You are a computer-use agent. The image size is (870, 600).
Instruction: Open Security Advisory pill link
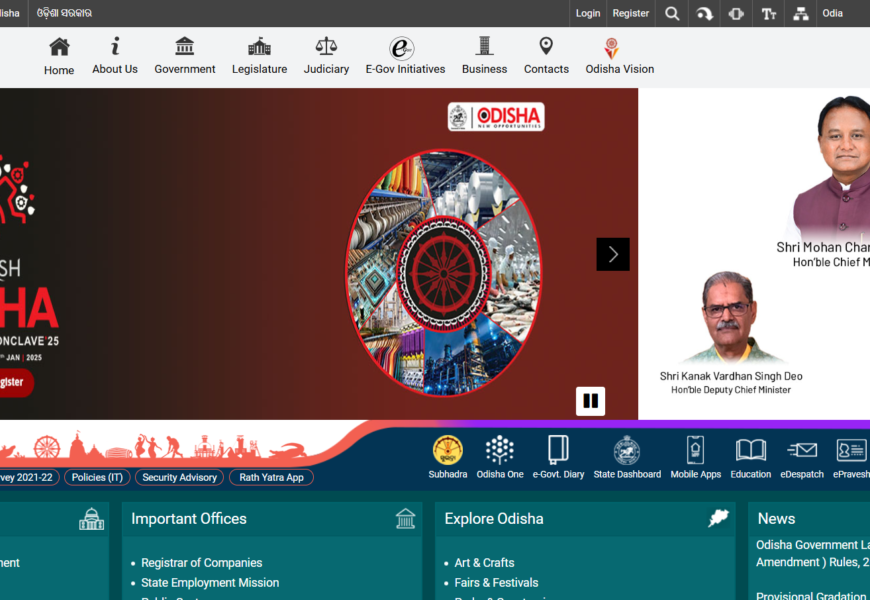pyautogui.click(x=179, y=477)
